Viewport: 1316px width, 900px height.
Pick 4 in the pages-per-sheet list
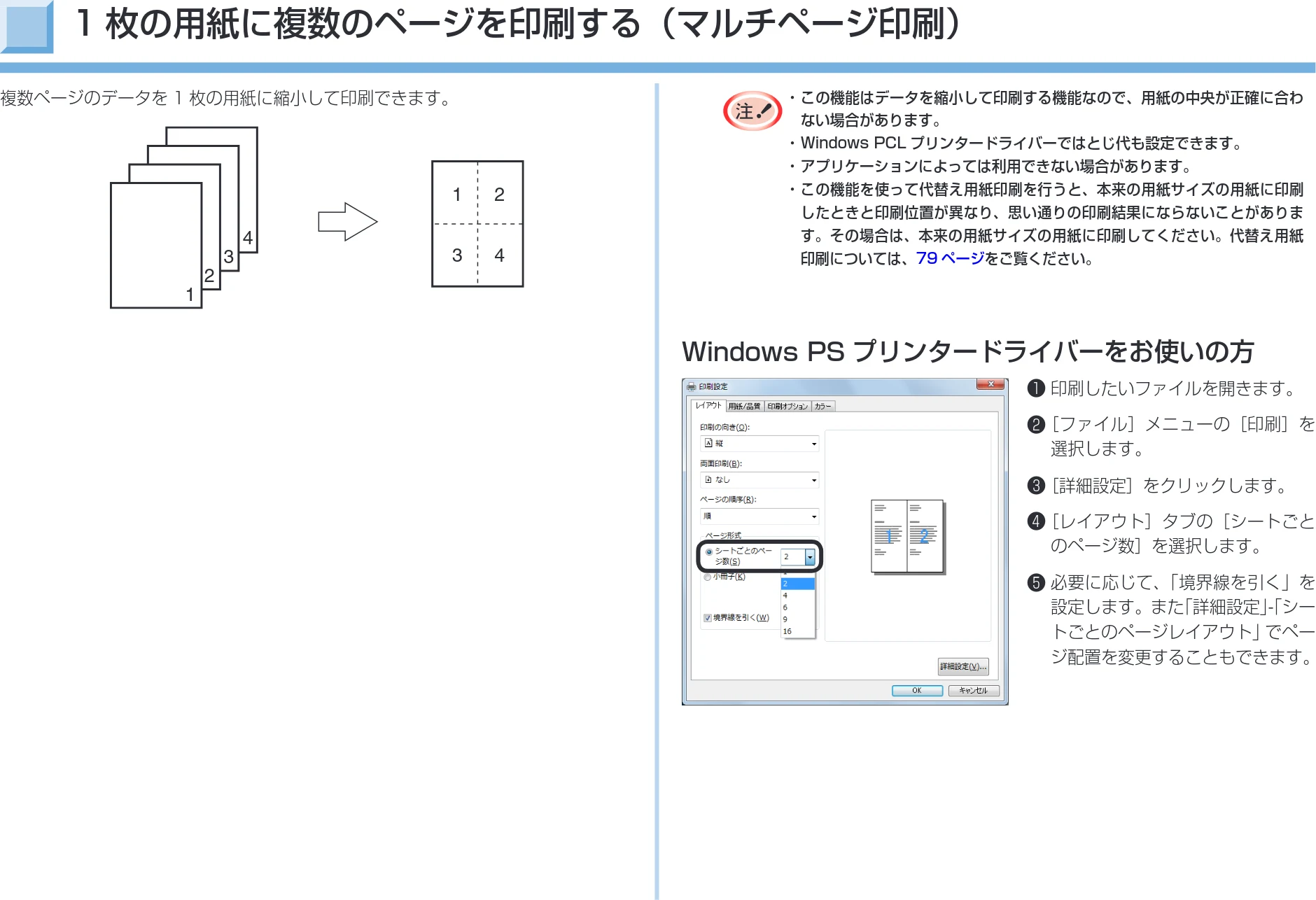tap(798, 596)
